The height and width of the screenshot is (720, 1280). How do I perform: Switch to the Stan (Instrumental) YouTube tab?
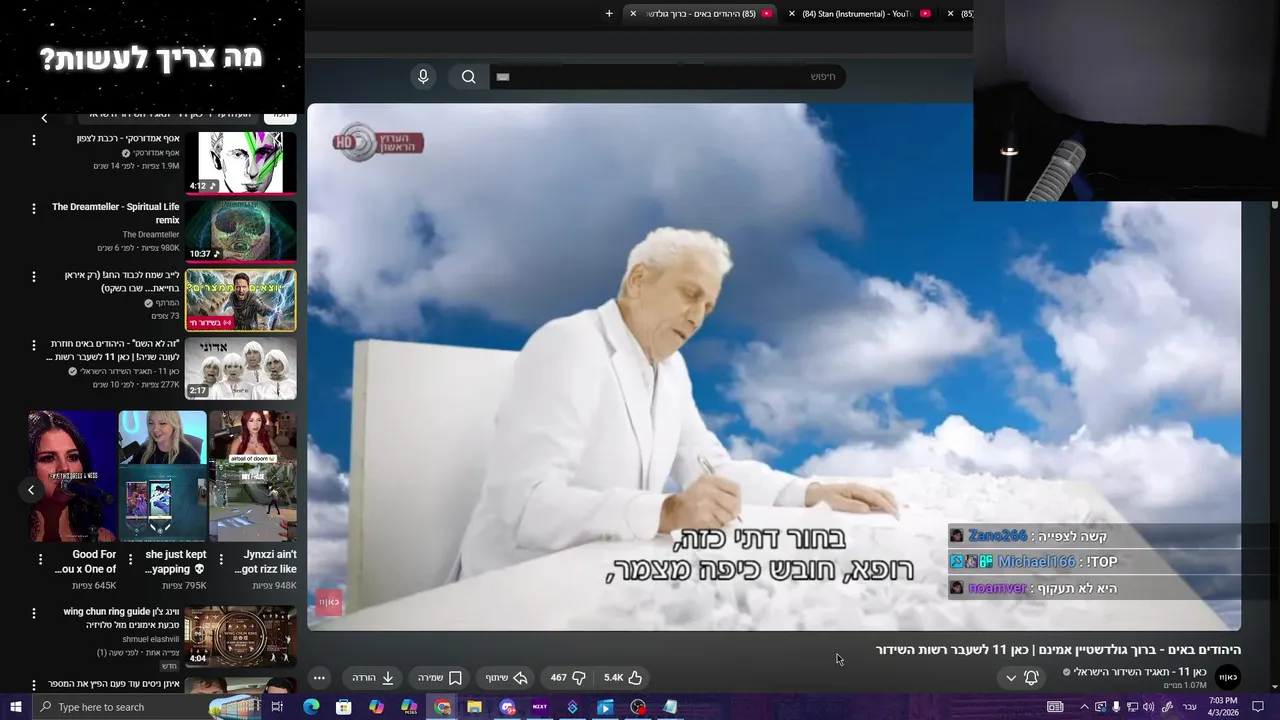point(860,13)
